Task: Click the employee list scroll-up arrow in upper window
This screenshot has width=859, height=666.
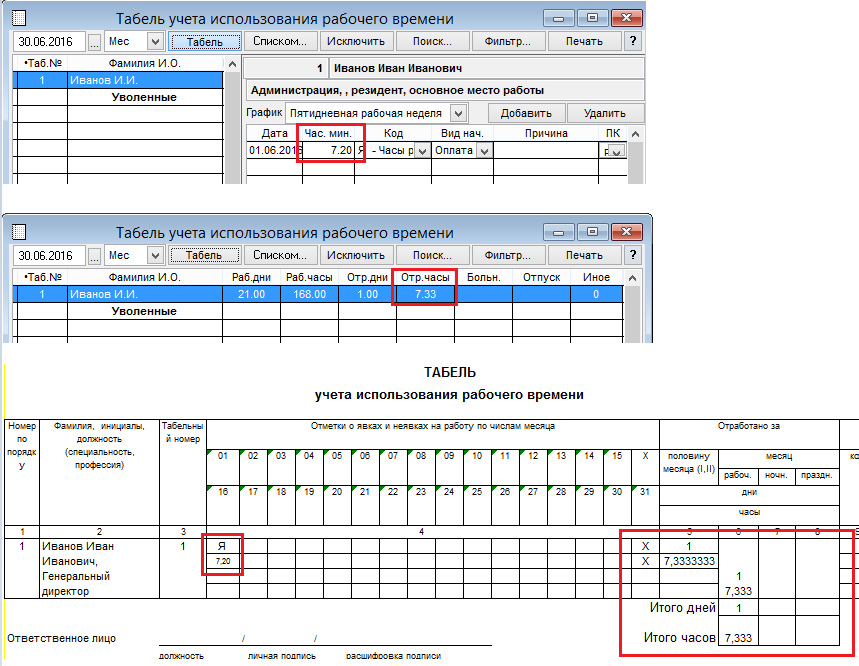Action: point(232,64)
